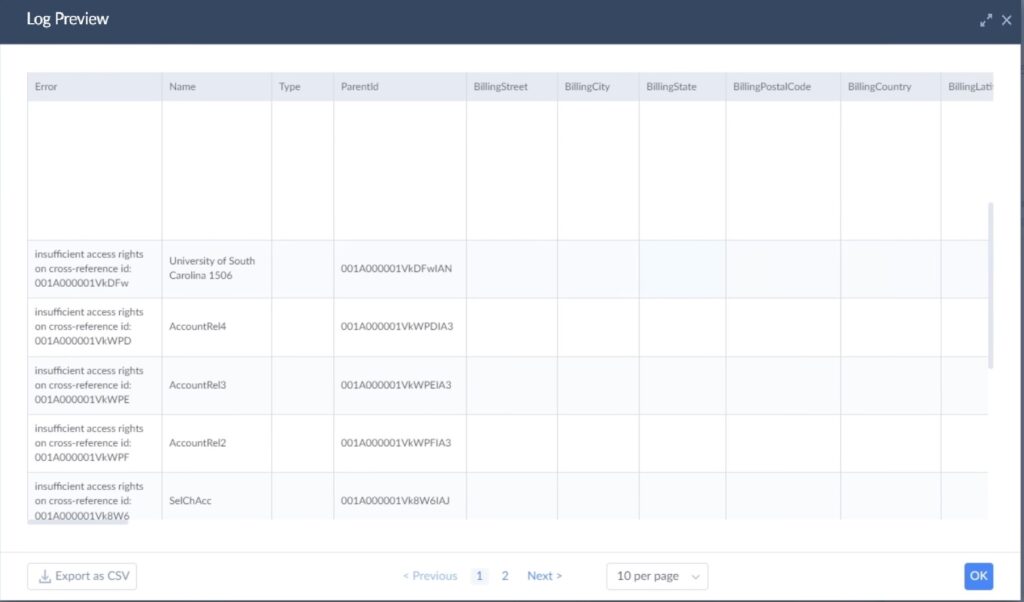
Task: Select page 2 in pagination
Action: (505, 577)
